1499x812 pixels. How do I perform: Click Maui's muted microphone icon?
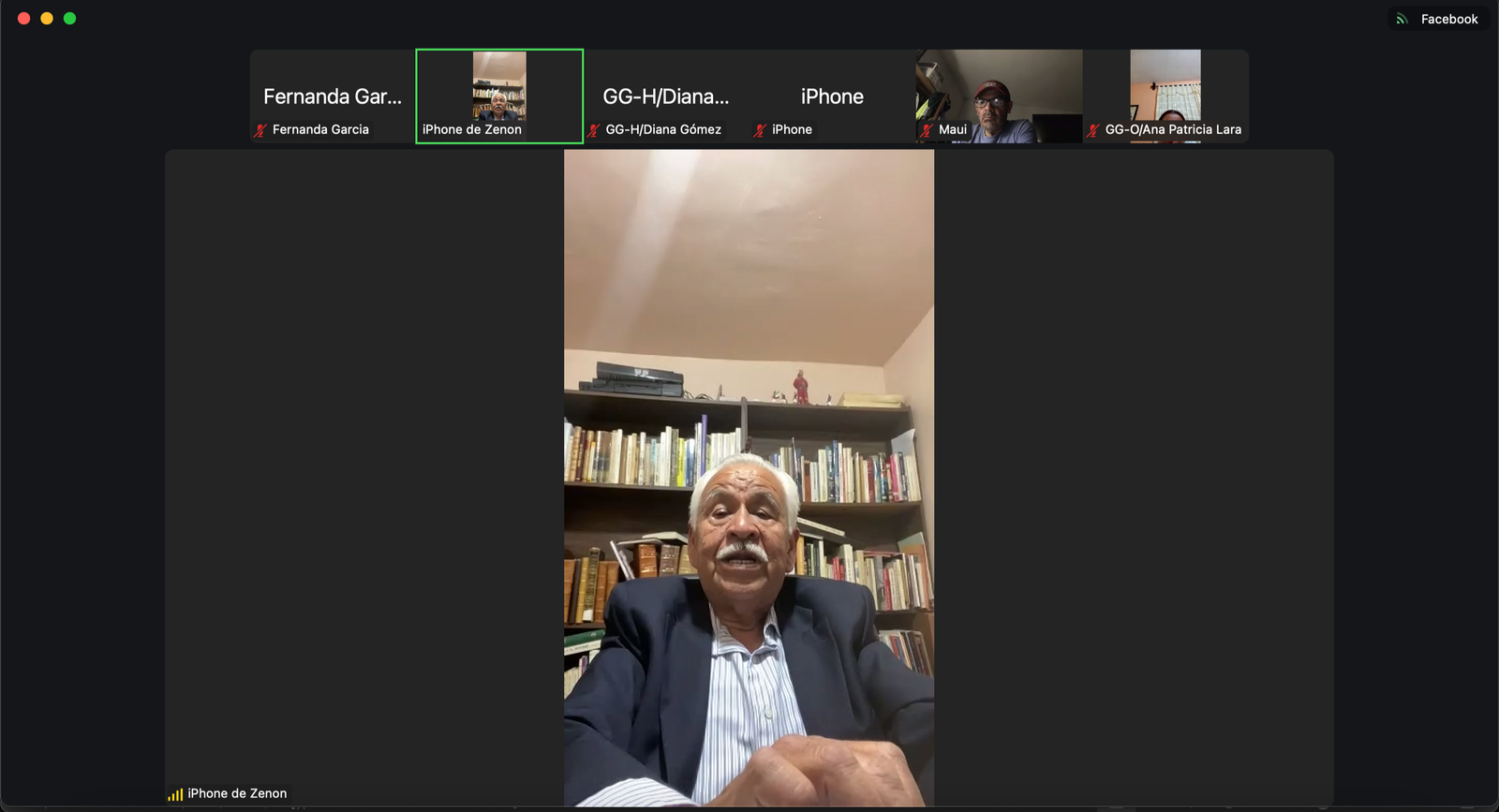(x=927, y=130)
